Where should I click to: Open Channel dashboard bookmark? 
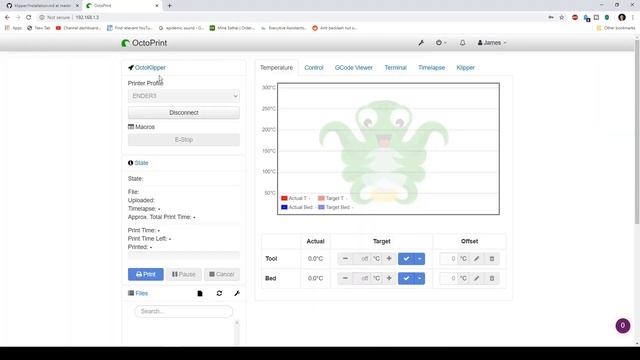[x=78, y=28]
